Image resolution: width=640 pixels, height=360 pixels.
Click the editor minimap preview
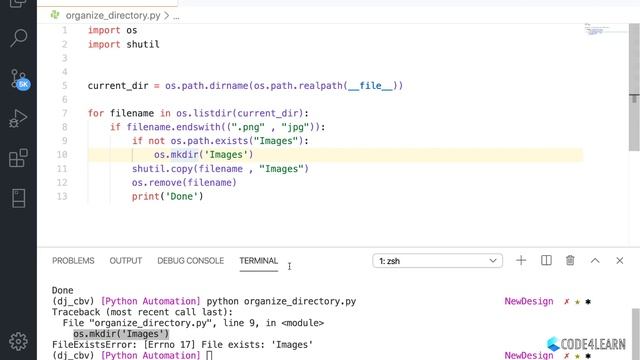point(605,29)
